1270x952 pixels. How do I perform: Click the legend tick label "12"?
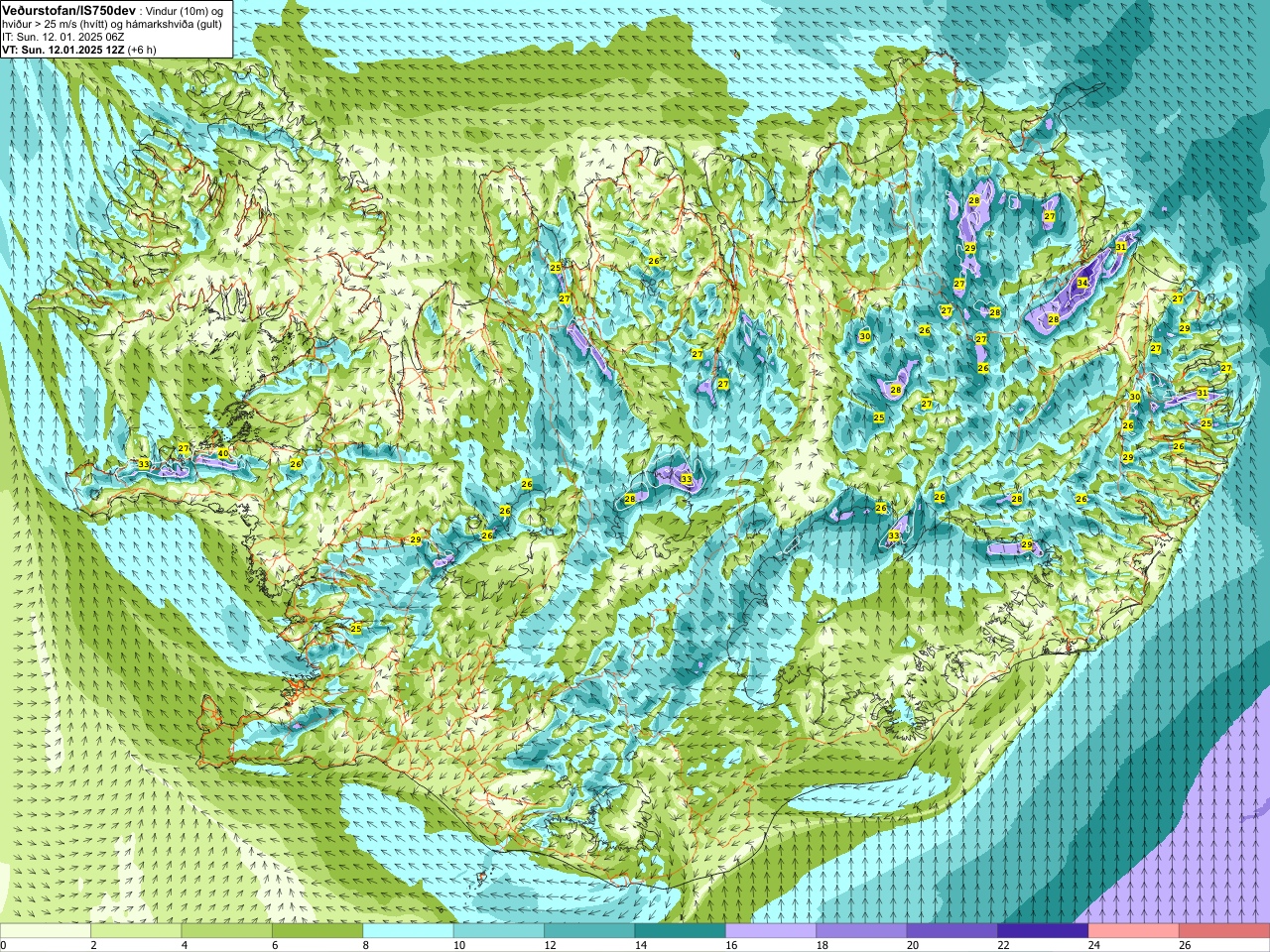click(x=549, y=945)
